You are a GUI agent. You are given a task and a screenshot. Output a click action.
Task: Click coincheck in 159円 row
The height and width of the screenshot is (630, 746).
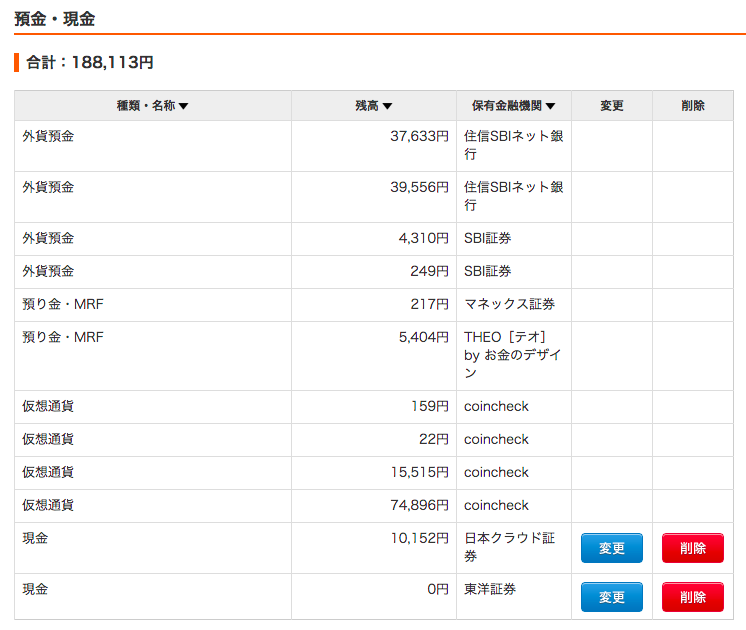click(496, 406)
